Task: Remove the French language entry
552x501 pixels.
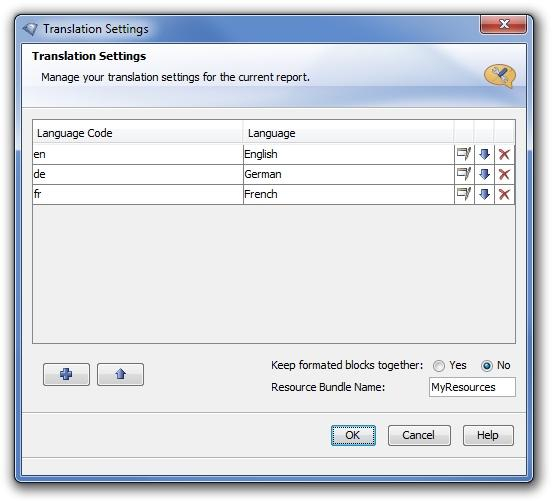Action: pyautogui.click(x=504, y=194)
